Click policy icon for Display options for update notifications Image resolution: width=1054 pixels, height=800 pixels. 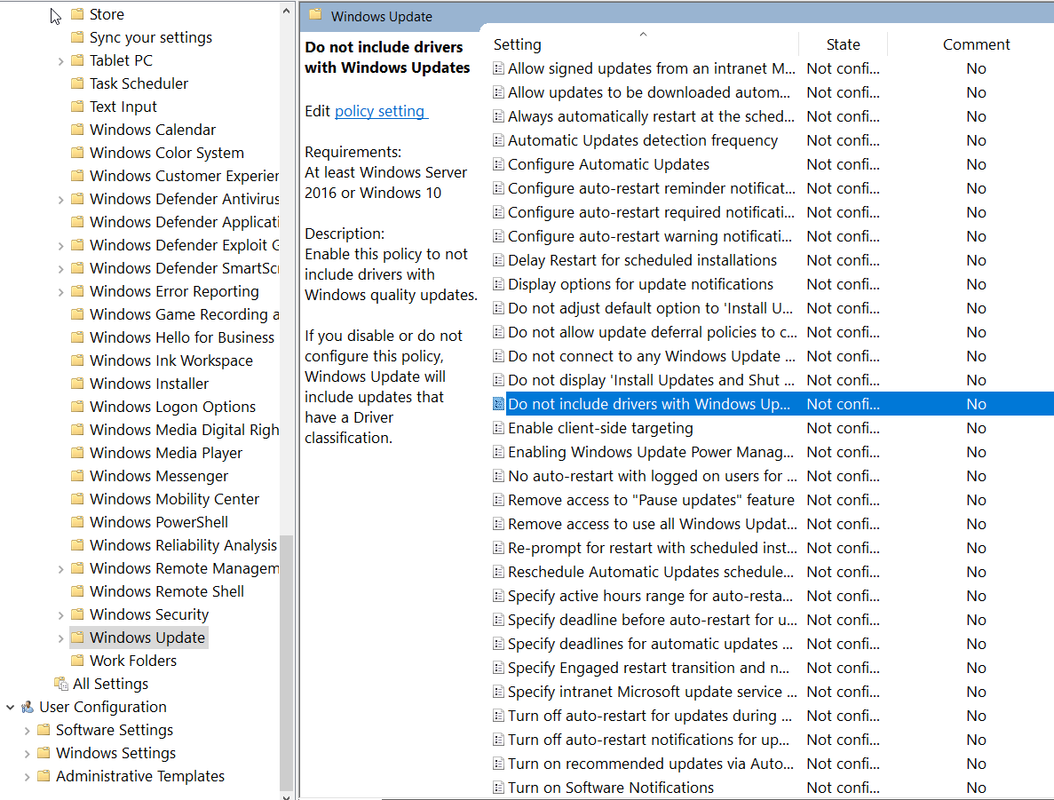[498, 284]
